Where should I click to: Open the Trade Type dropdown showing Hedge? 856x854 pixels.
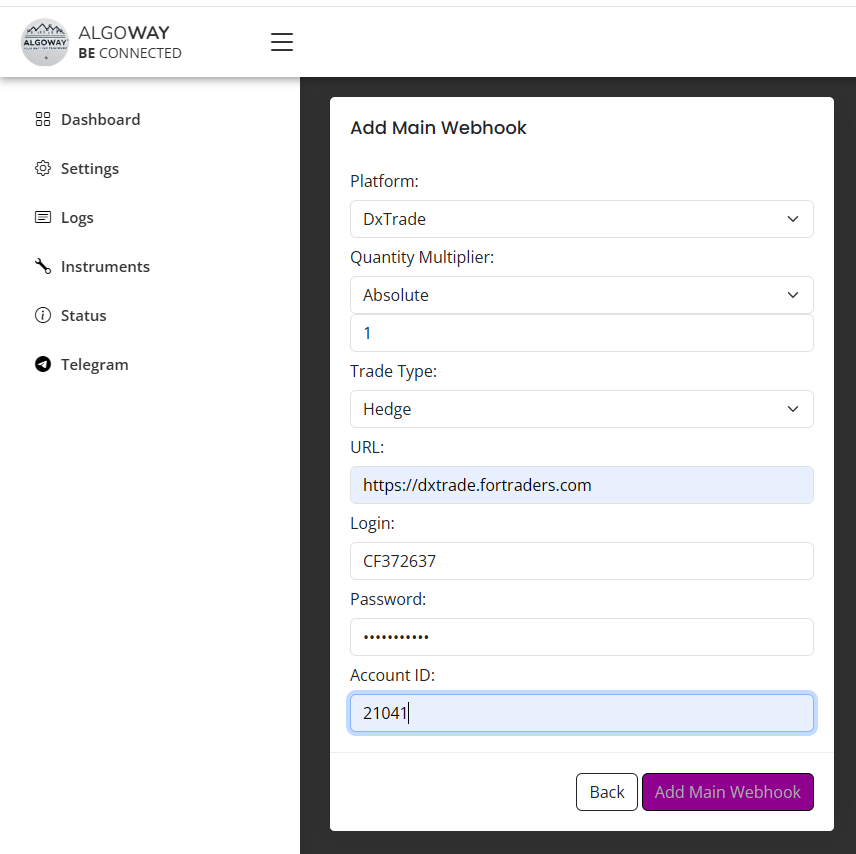pyautogui.click(x=581, y=409)
